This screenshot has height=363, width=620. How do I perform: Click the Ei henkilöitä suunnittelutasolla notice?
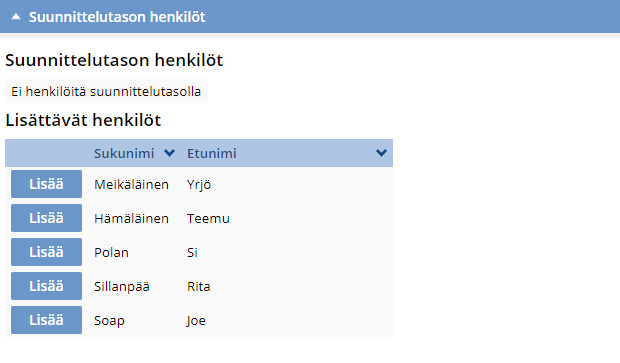coord(106,91)
